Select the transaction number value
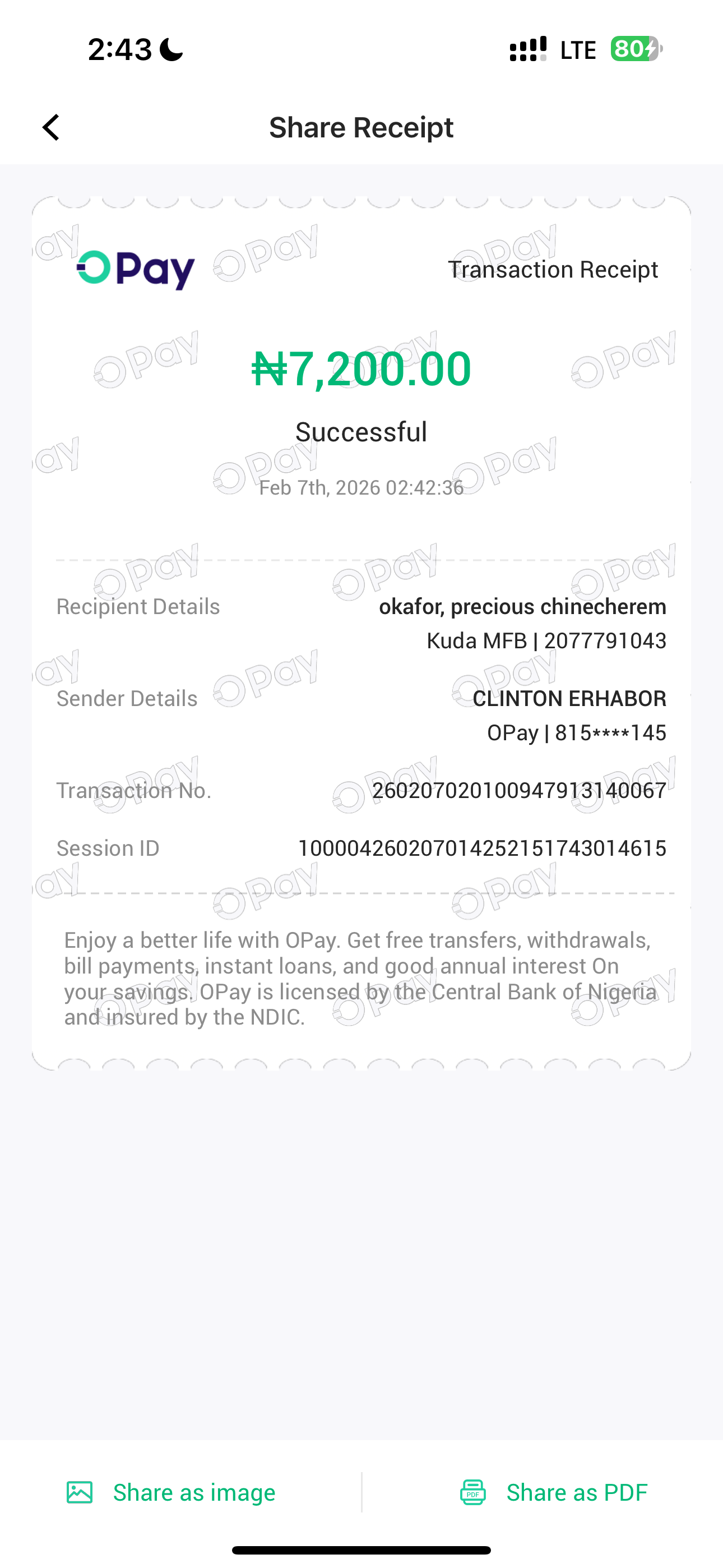Viewport: 723px width, 1568px height. tap(518, 790)
